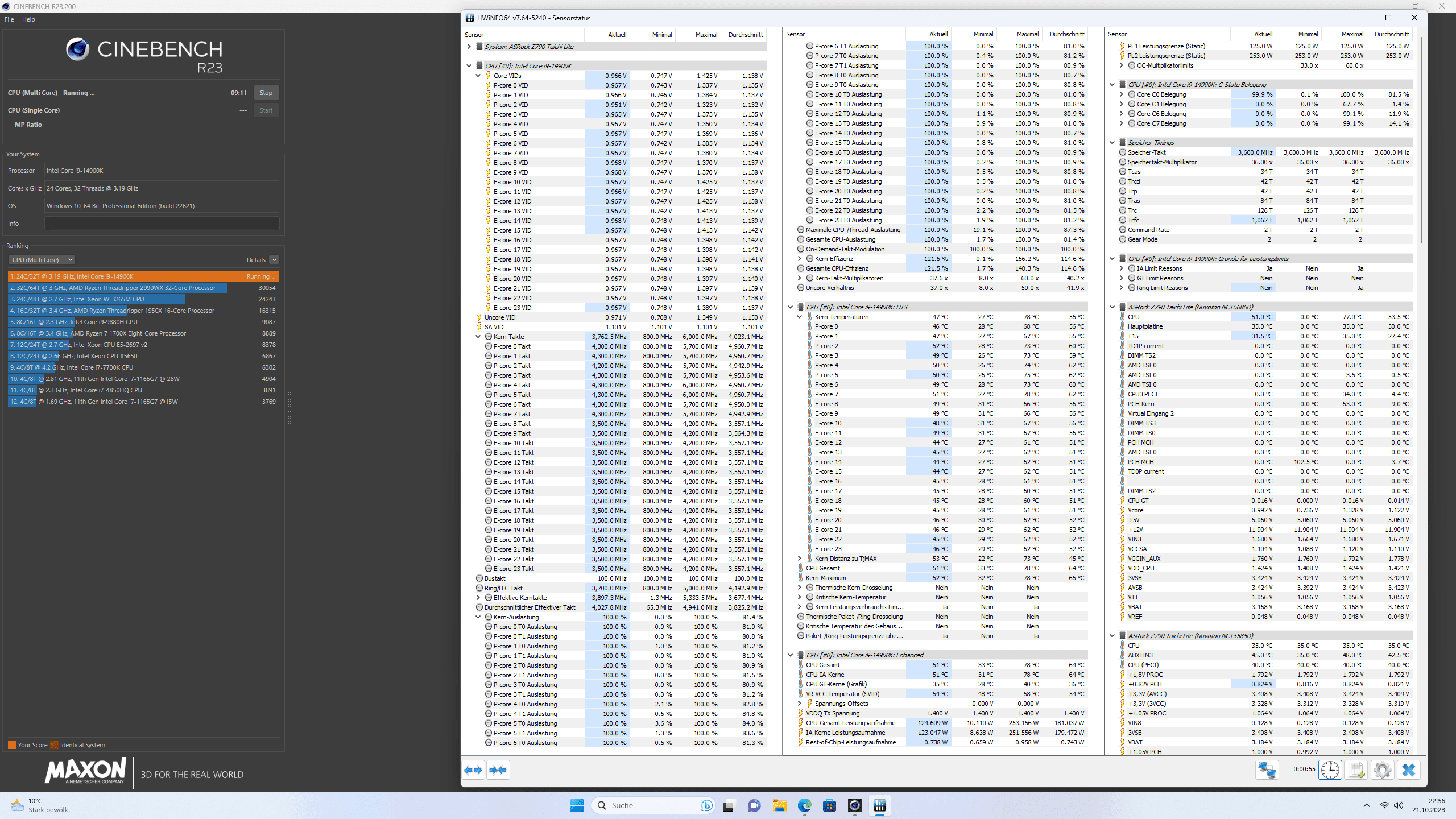Click the reset clock timer icon
Screen dimensions: 1456x819
[x=1330, y=770]
